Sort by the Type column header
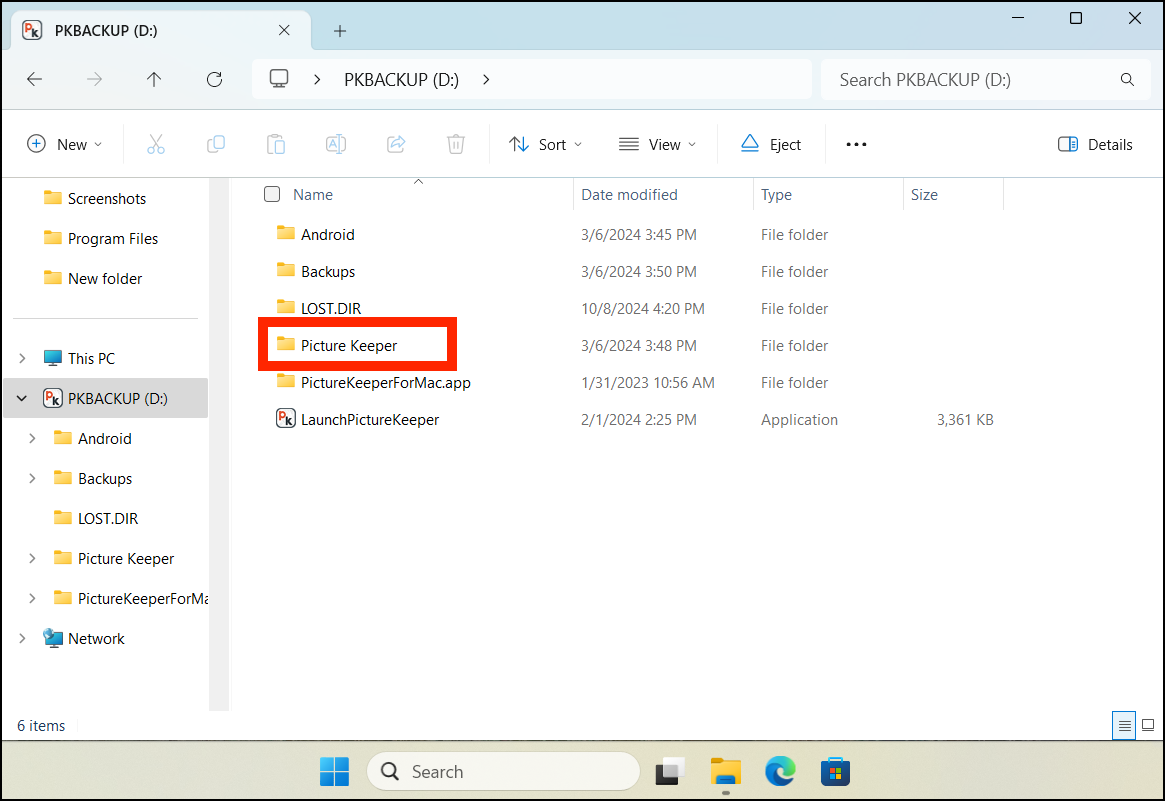 [x=776, y=194]
